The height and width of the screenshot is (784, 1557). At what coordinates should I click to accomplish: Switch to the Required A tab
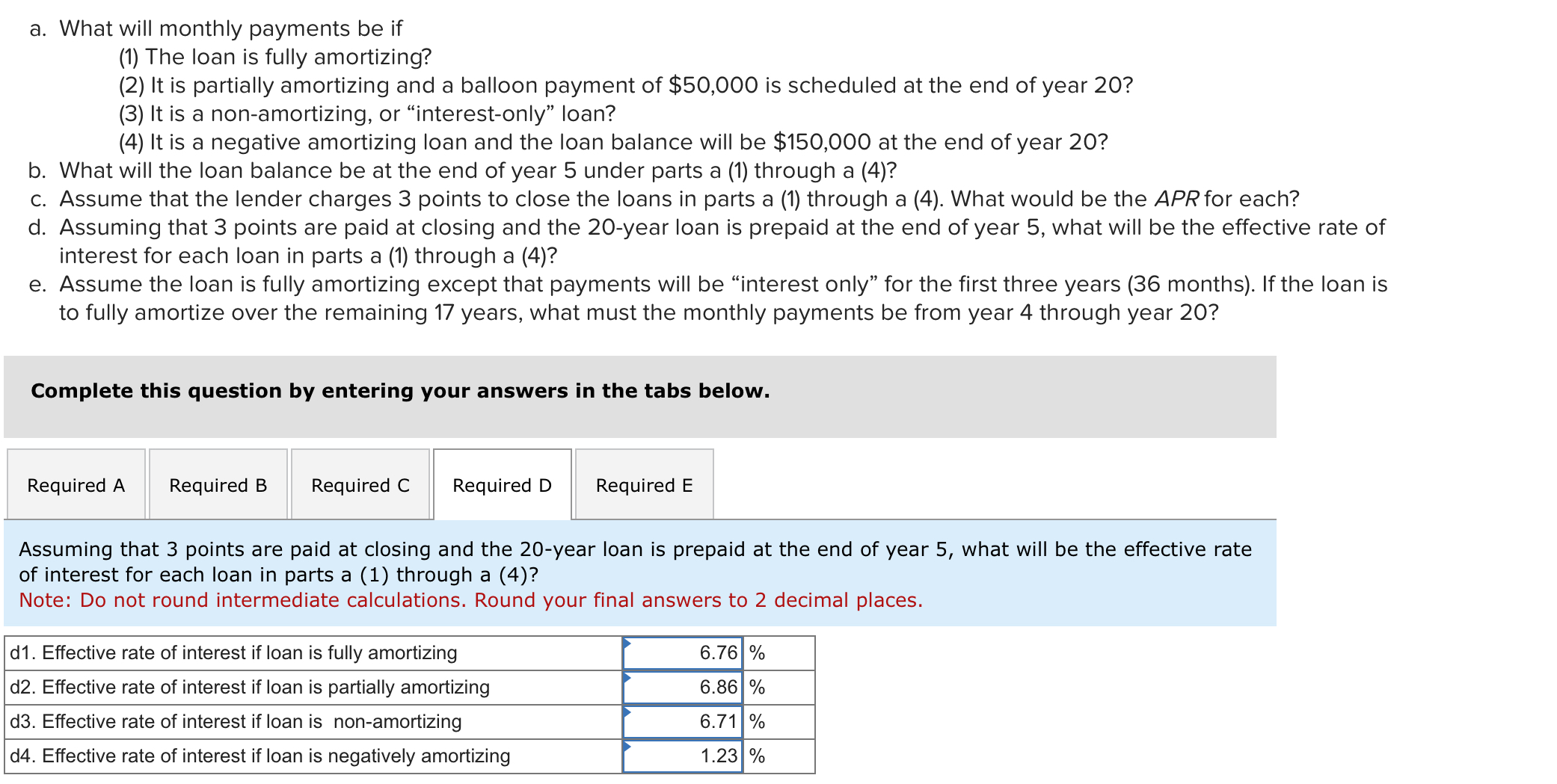[76, 485]
